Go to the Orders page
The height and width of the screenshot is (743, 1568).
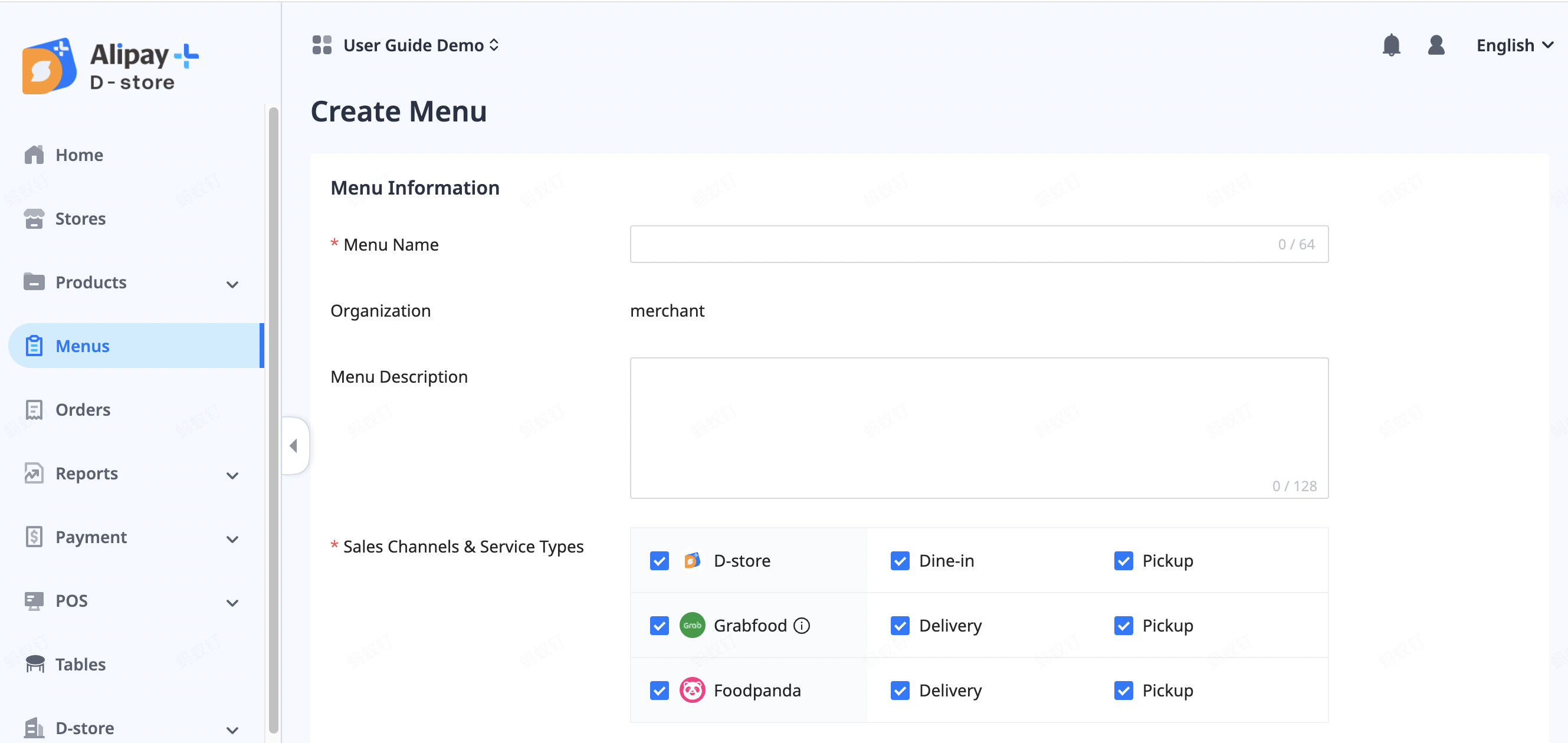click(83, 409)
